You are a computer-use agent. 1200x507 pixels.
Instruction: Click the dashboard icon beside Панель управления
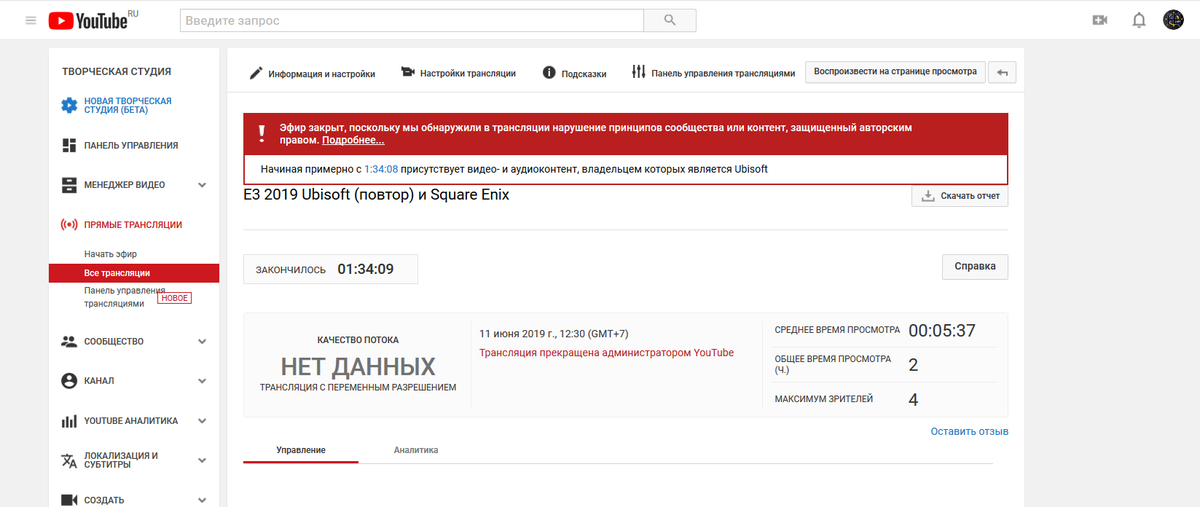69,145
